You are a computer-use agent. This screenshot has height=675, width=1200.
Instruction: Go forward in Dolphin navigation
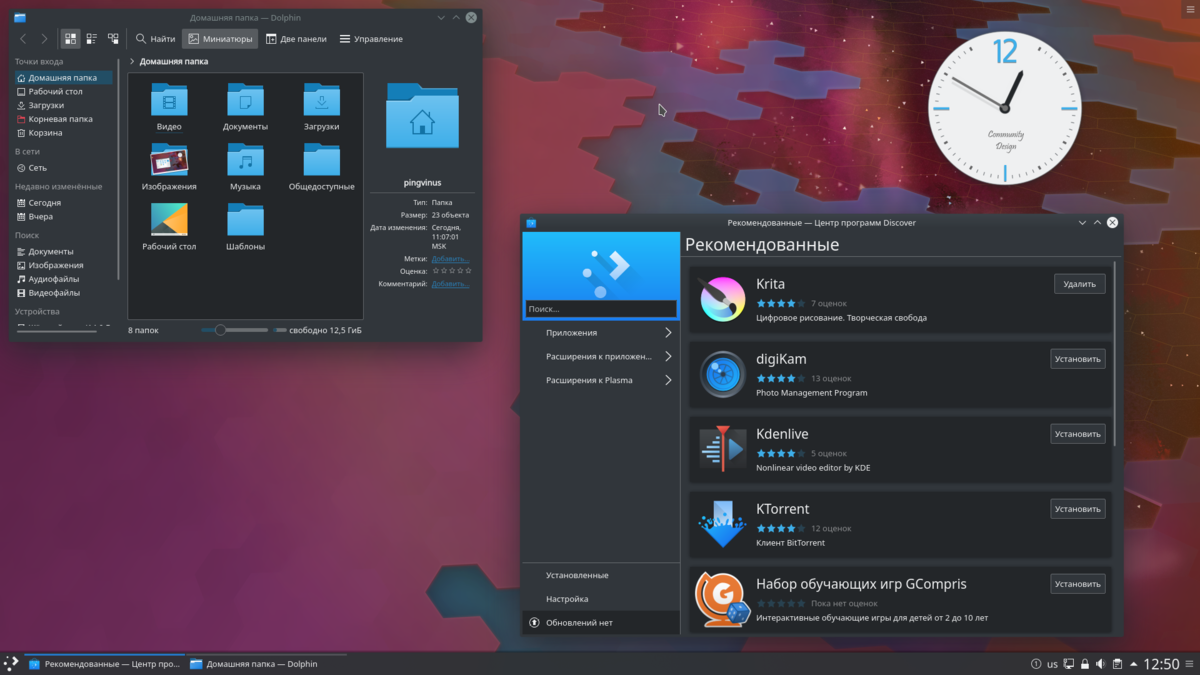coord(44,39)
